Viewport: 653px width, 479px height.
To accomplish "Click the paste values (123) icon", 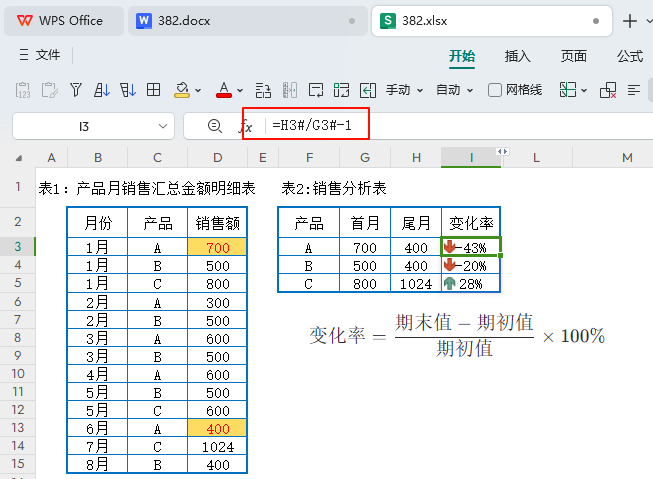I will click(23, 90).
